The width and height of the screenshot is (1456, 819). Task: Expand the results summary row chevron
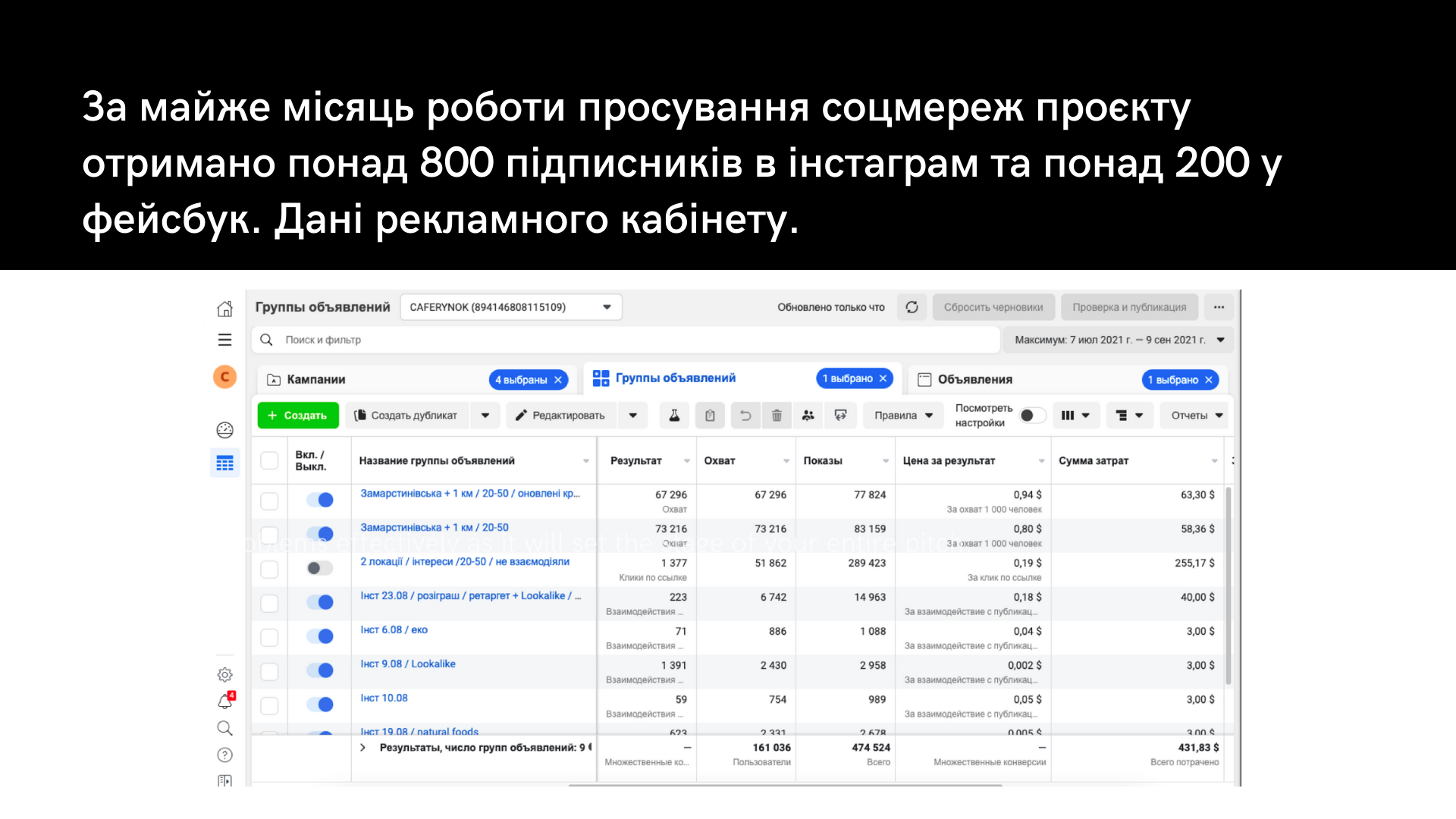pos(363,748)
